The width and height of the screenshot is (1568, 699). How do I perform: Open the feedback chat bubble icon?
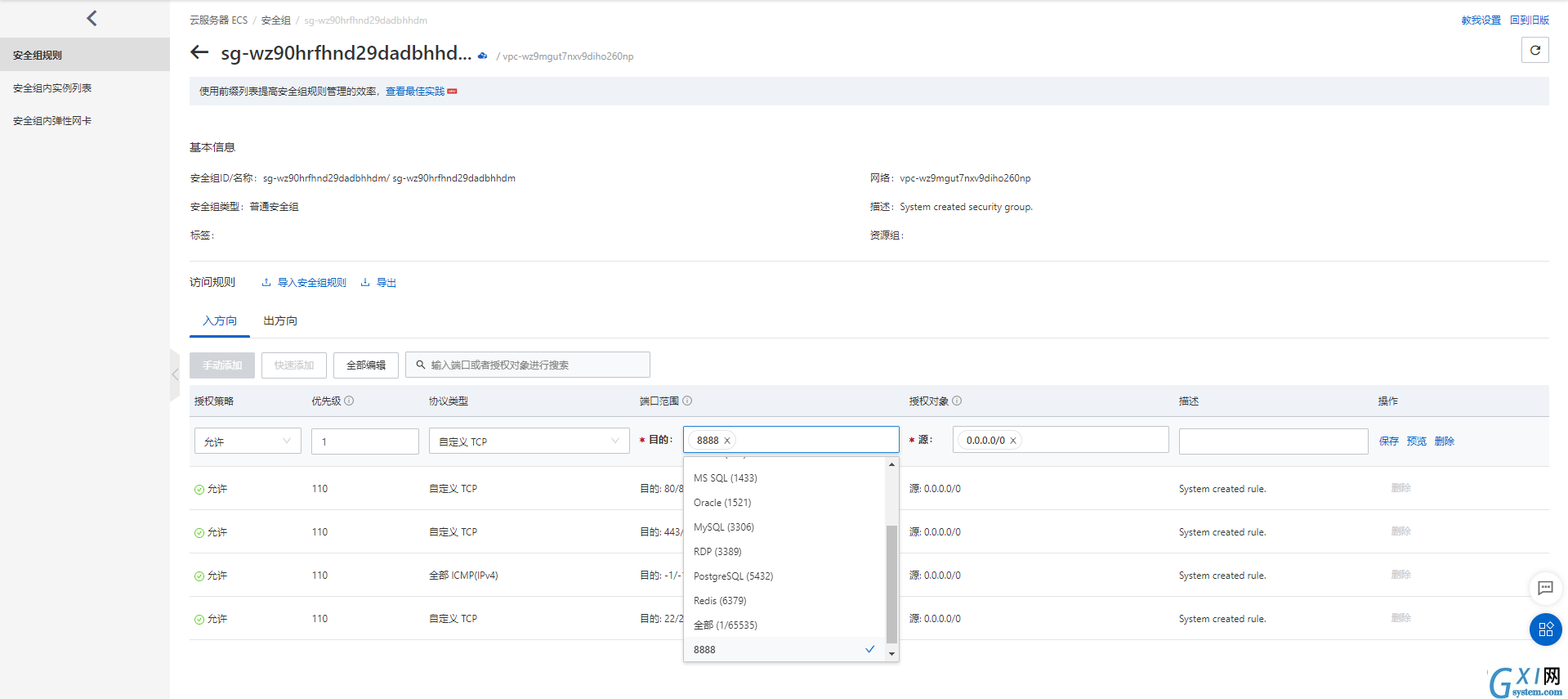[x=1545, y=588]
